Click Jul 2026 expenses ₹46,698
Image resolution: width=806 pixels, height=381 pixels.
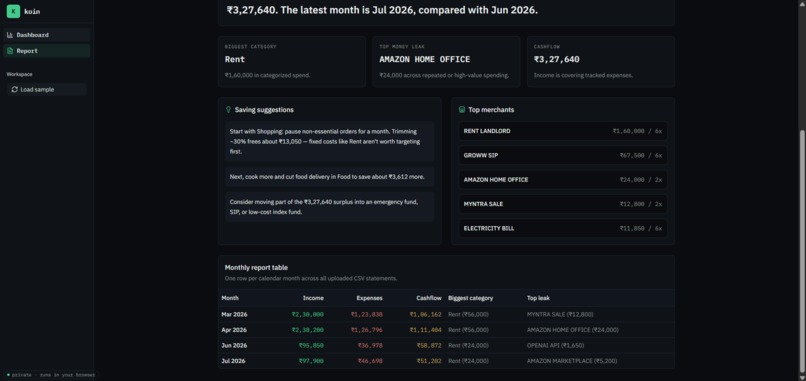pyautogui.click(x=370, y=361)
